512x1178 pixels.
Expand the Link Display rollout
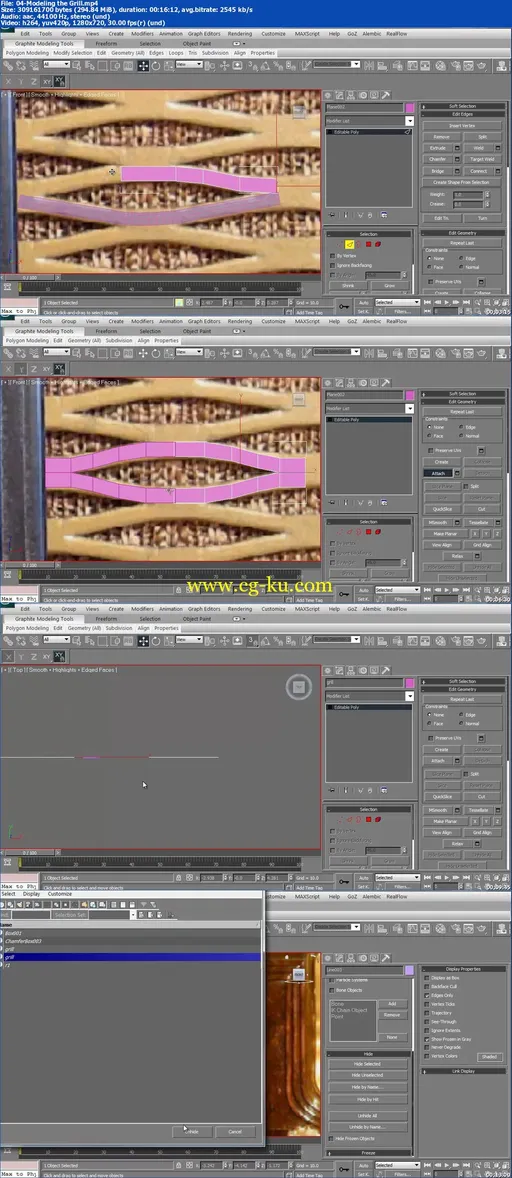coord(462,1071)
